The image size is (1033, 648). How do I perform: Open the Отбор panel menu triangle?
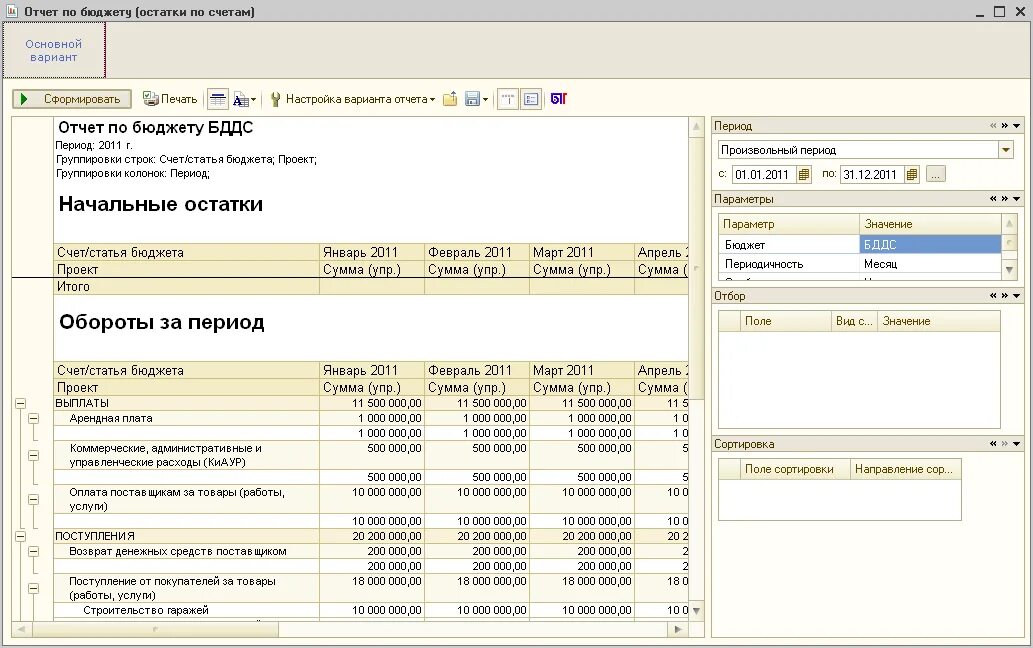[1017, 296]
